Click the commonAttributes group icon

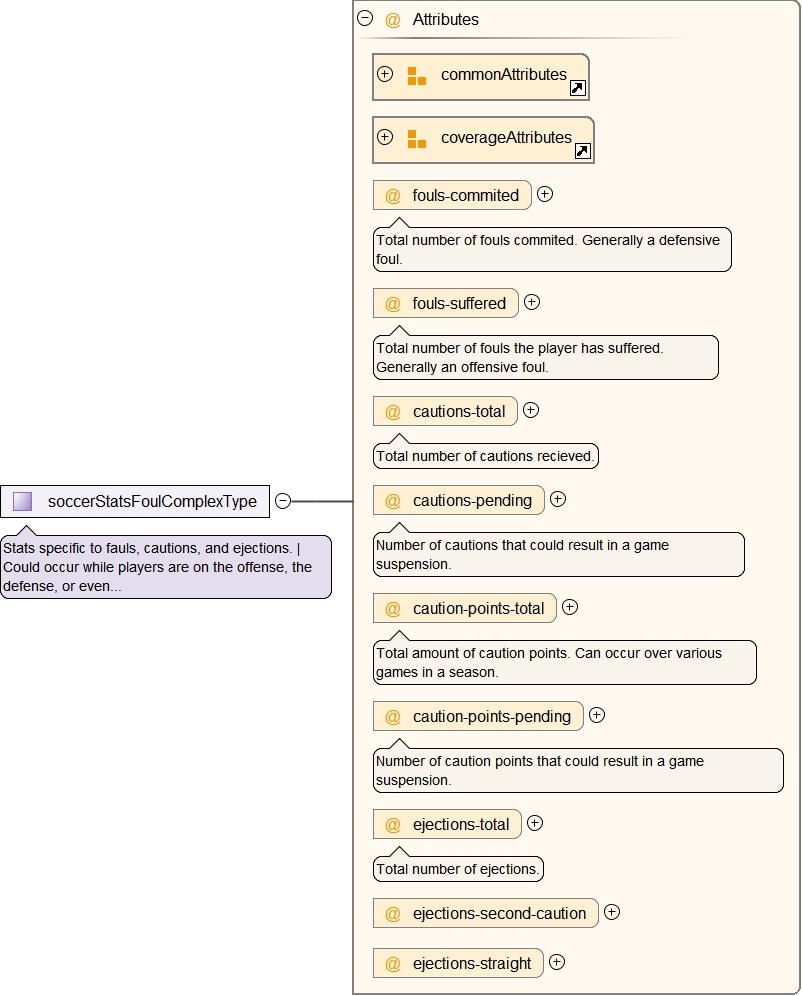[417, 75]
